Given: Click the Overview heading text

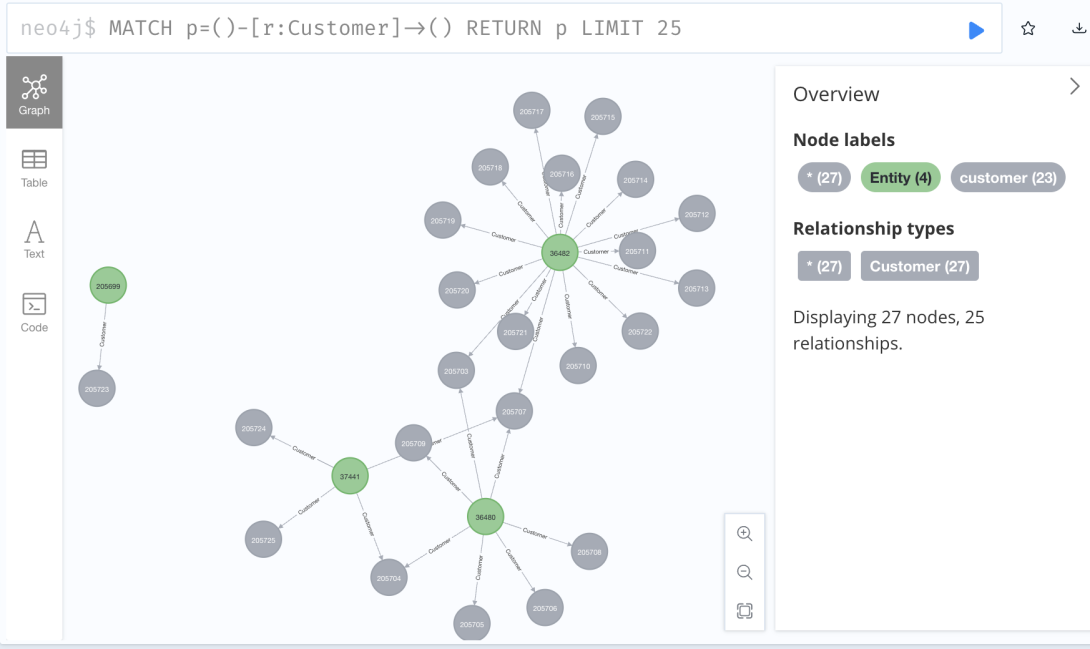Looking at the screenshot, I should (836, 94).
